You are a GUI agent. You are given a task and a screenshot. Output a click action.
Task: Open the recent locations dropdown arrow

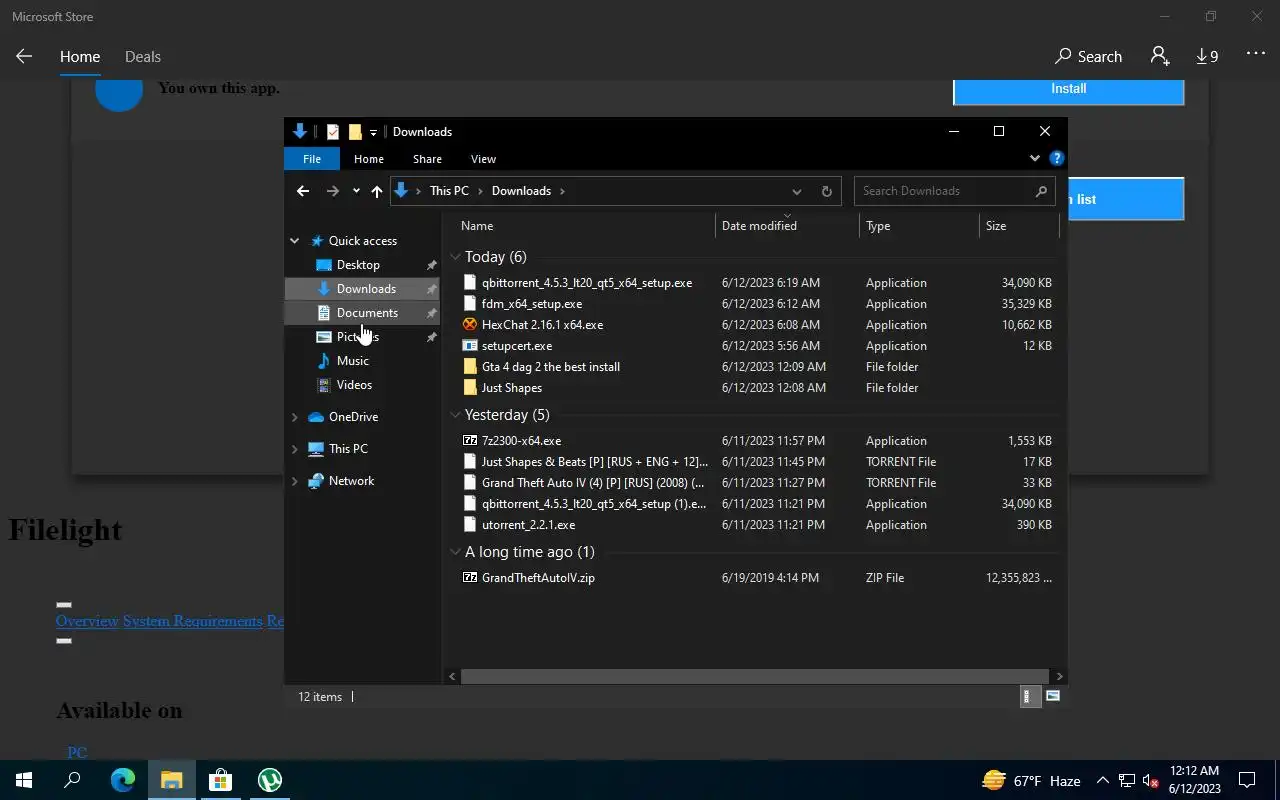click(x=356, y=191)
